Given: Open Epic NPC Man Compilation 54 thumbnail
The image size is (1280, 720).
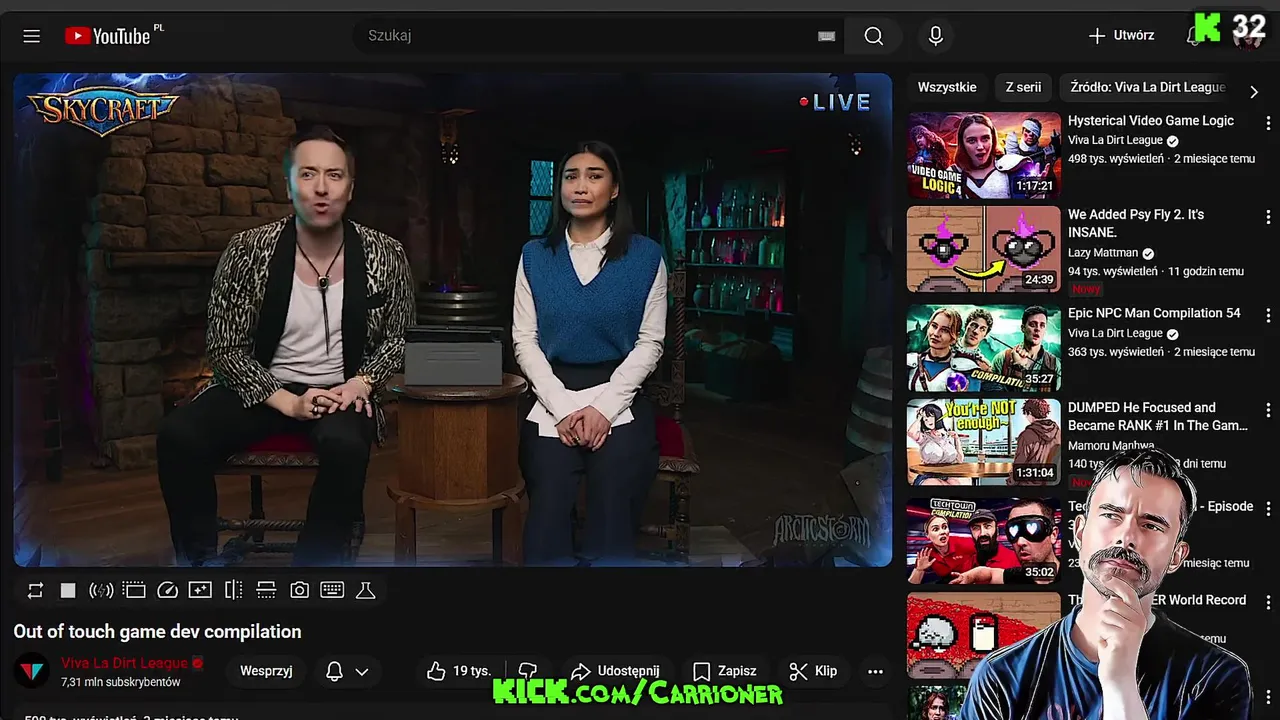Looking at the screenshot, I should 984,348.
